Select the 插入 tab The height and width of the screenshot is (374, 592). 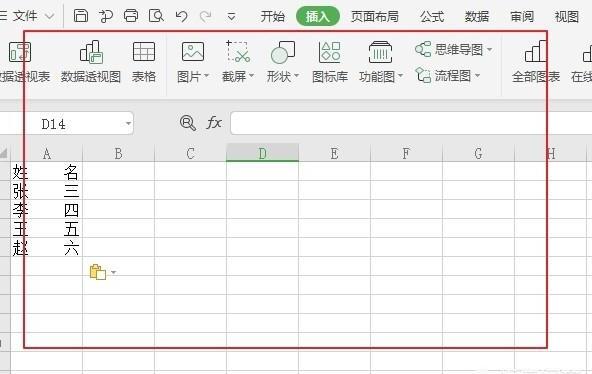click(318, 16)
